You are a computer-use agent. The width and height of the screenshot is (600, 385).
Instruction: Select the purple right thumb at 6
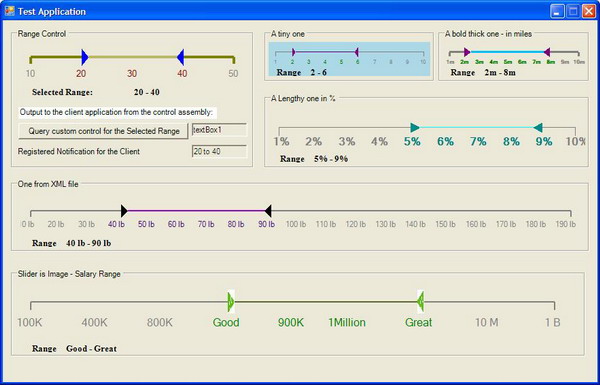[356, 52]
